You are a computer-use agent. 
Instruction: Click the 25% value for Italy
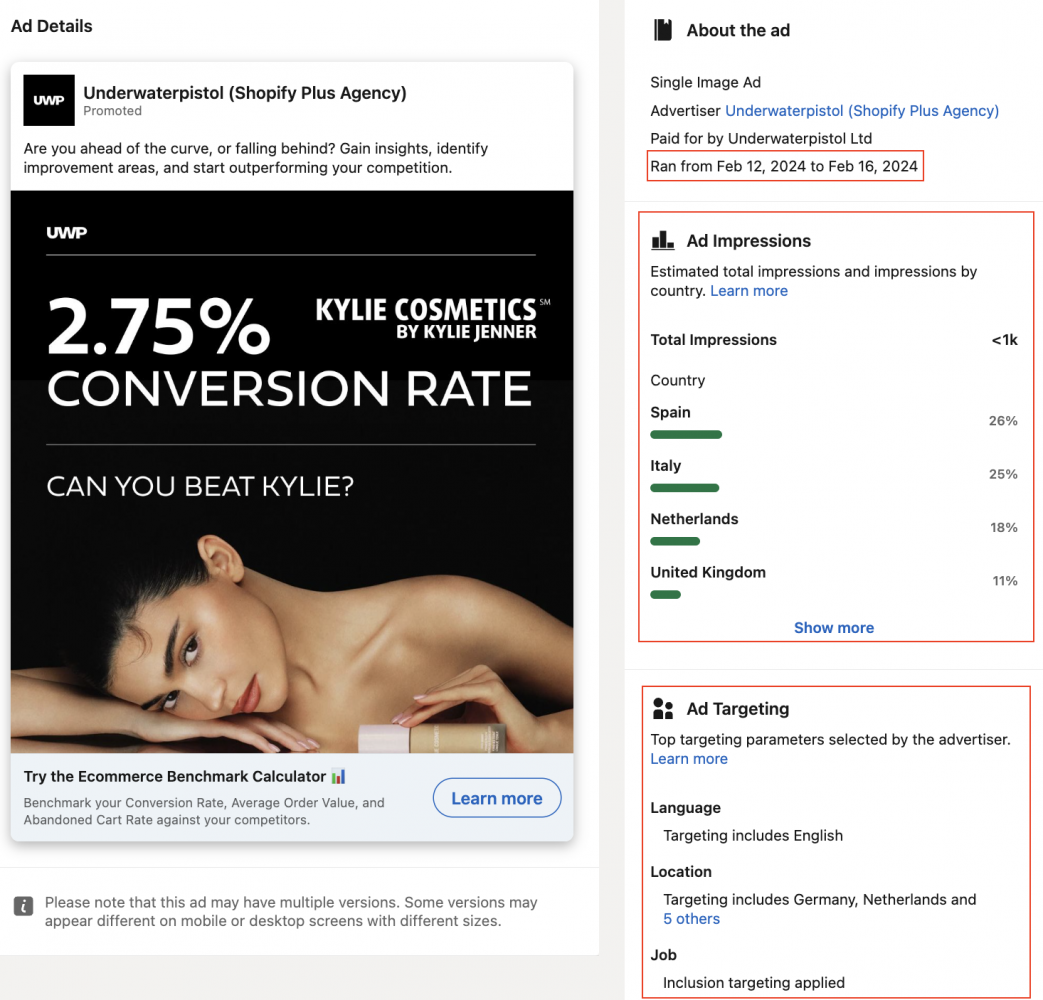tap(1003, 474)
